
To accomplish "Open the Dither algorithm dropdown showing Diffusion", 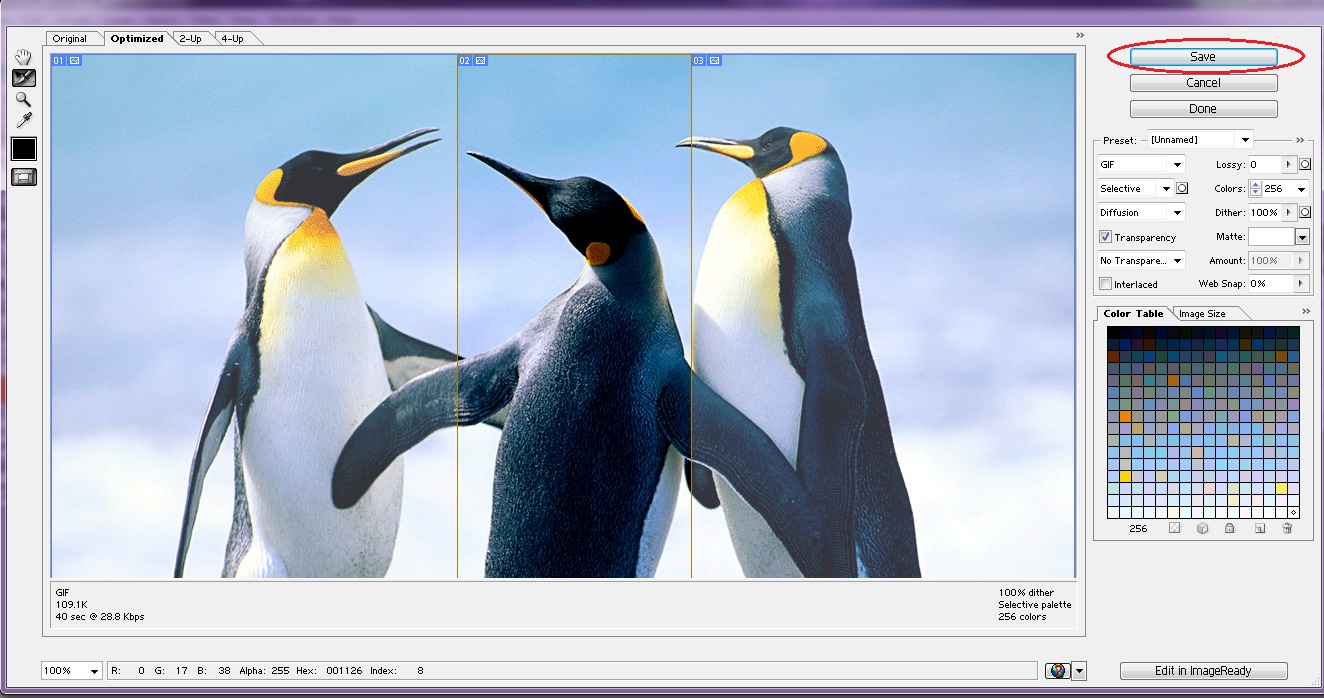I will pos(1140,212).
